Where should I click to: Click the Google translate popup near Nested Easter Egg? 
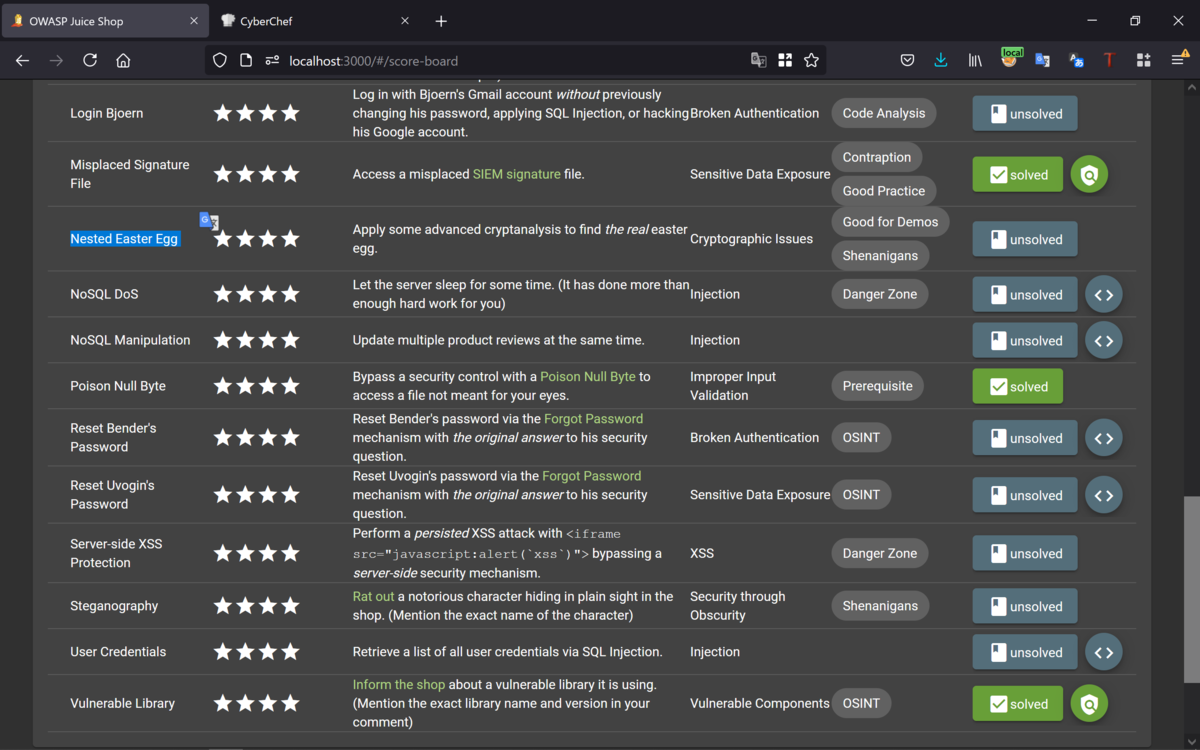pyautogui.click(x=209, y=221)
